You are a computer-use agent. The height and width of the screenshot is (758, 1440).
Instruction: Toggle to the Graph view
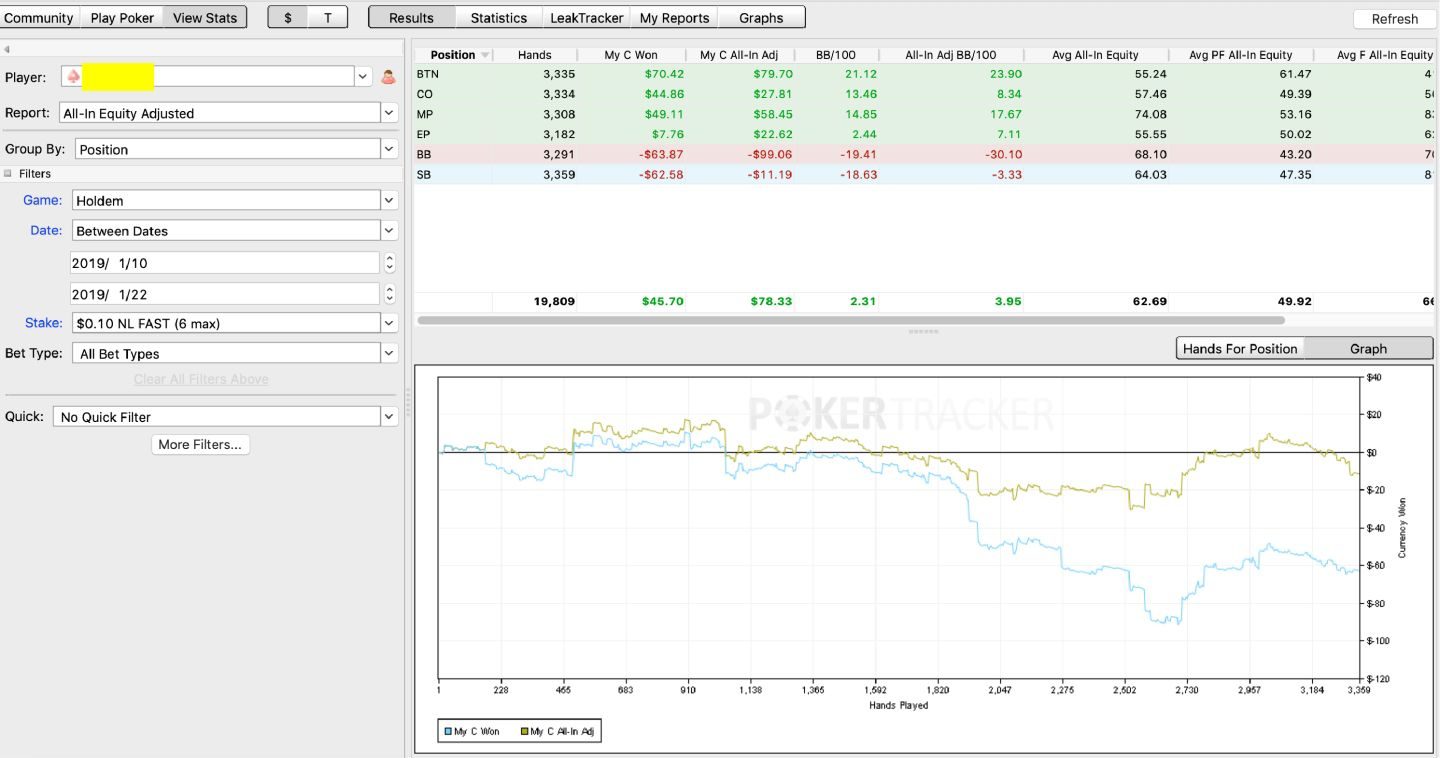[1368, 348]
